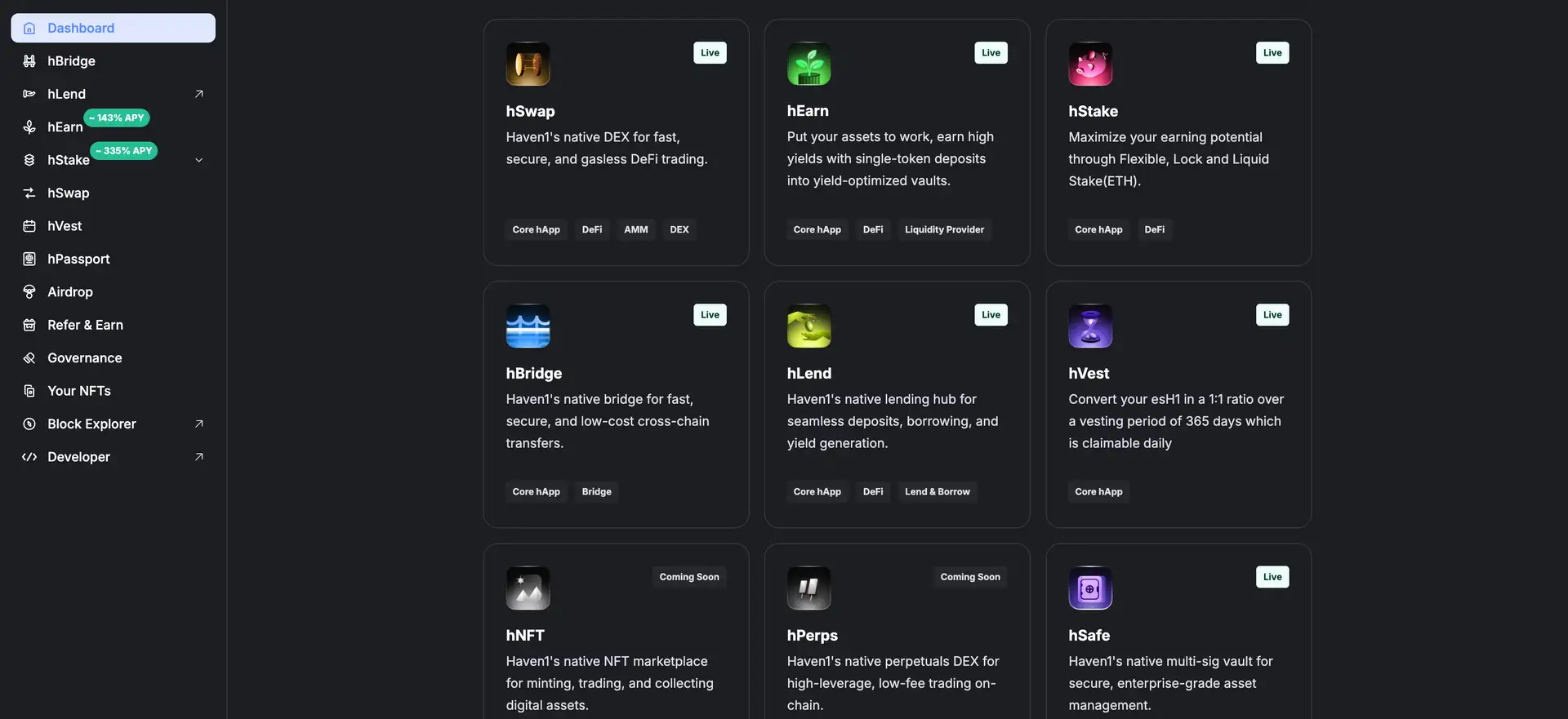Viewport: 1568px width, 719px height.
Task: Open hLend via external arrow in sidebar
Action: pyautogui.click(x=198, y=94)
